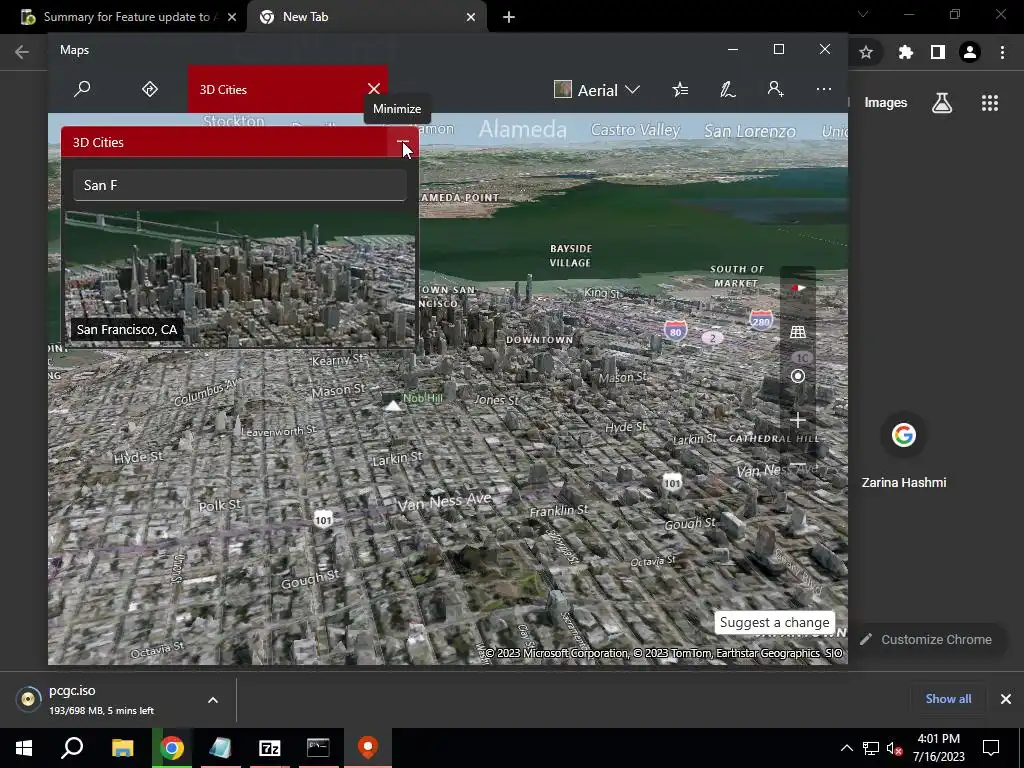Click the Chrome tab search chevron

(x=863, y=14)
